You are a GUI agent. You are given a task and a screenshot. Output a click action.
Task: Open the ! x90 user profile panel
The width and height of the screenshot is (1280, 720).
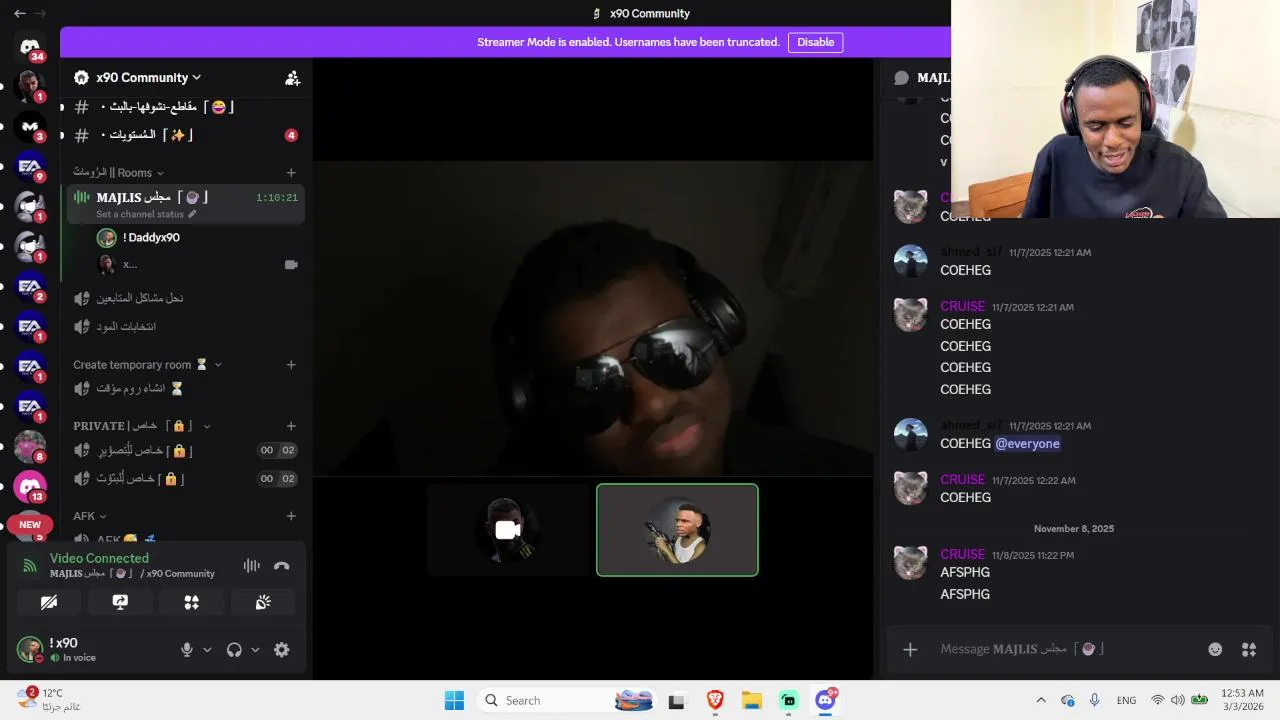[x=90, y=650]
